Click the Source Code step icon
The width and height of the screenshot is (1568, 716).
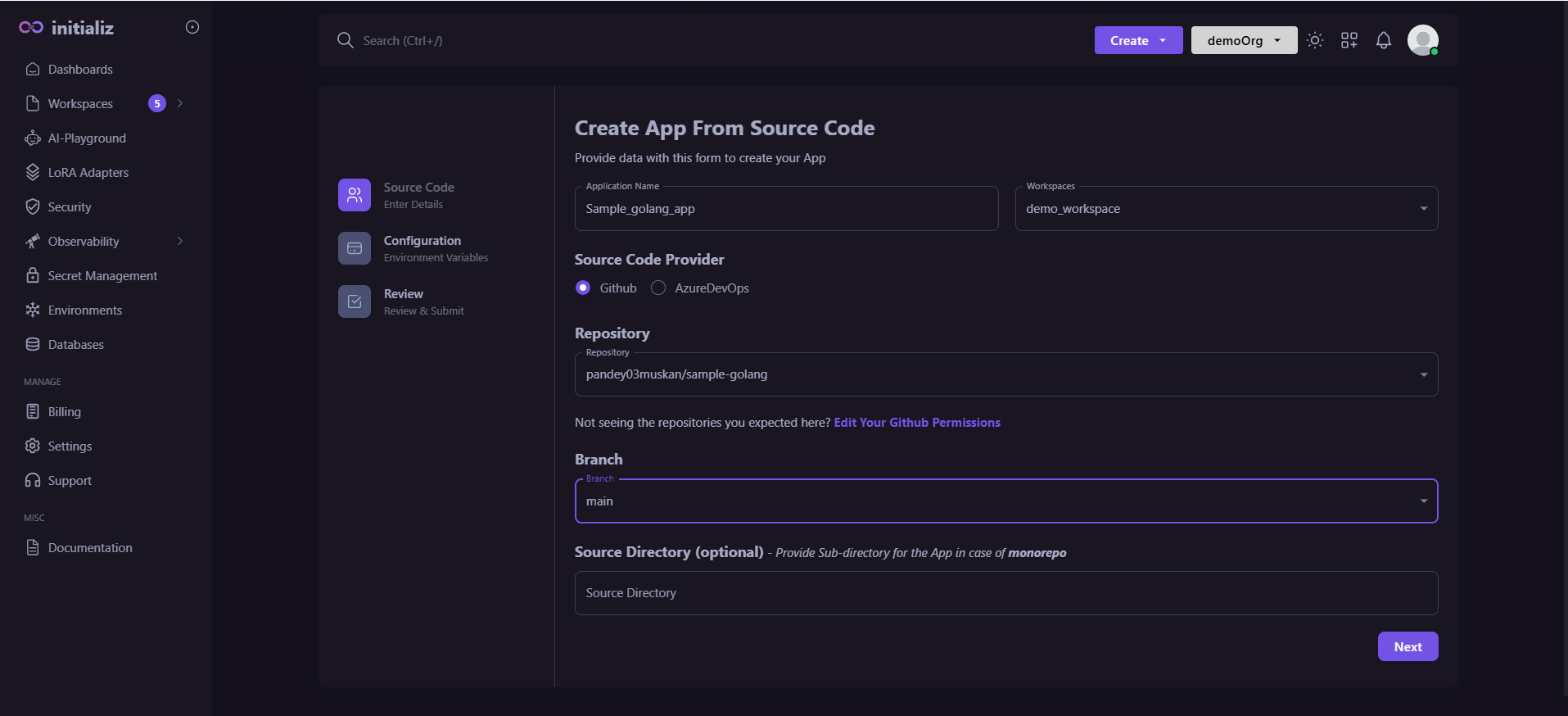point(355,195)
